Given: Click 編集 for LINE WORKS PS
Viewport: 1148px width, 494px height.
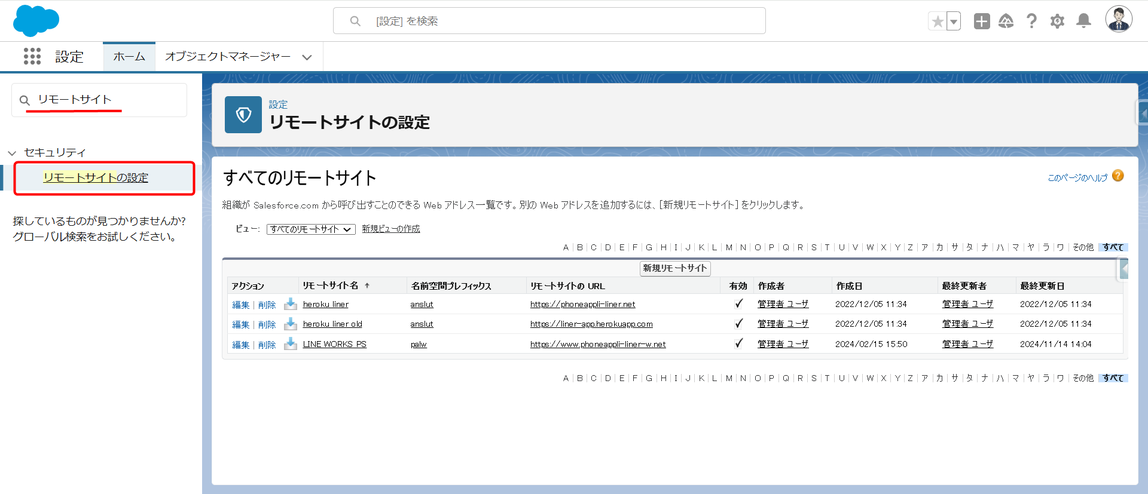Looking at the screenshot, I should coord(240,344).
